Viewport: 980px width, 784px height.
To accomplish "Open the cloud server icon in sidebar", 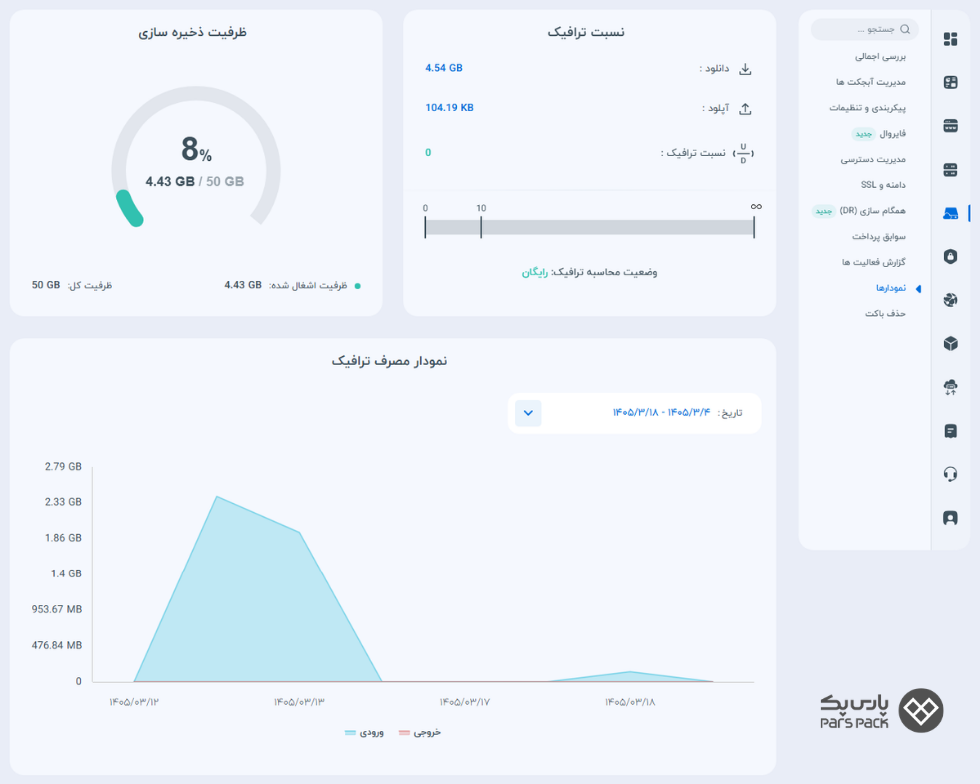I will (950, 387).
